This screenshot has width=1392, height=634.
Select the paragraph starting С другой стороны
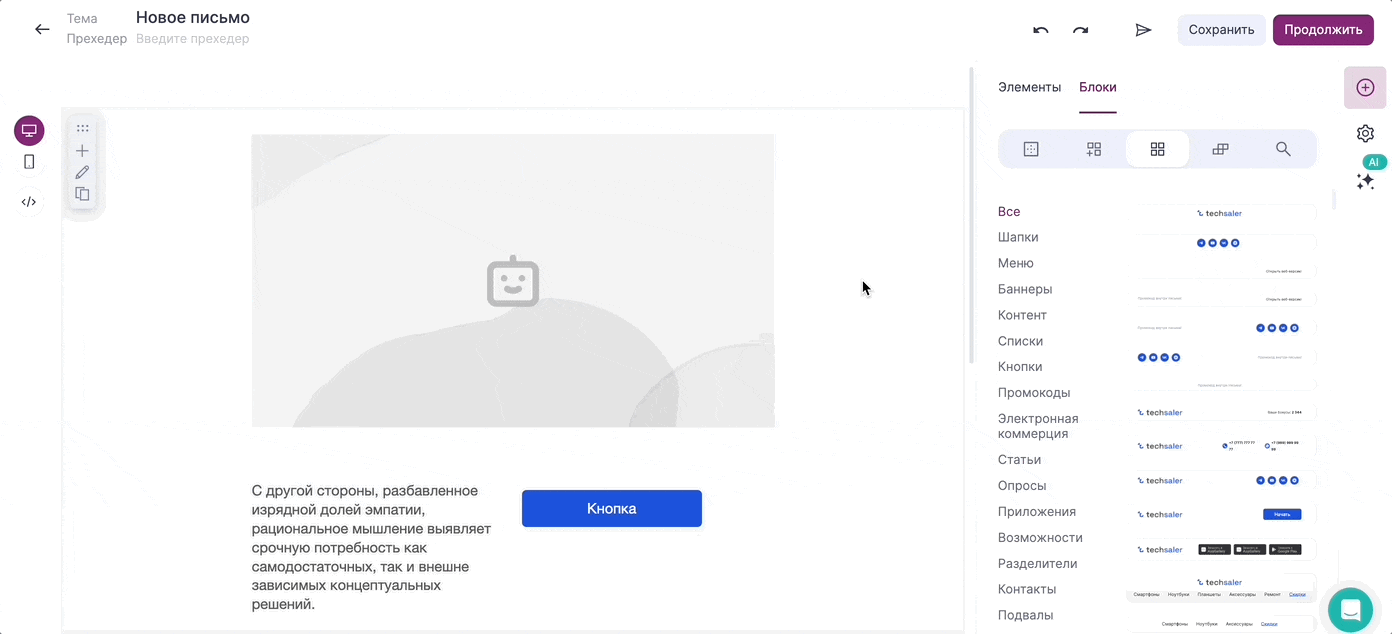coord(372,547)
